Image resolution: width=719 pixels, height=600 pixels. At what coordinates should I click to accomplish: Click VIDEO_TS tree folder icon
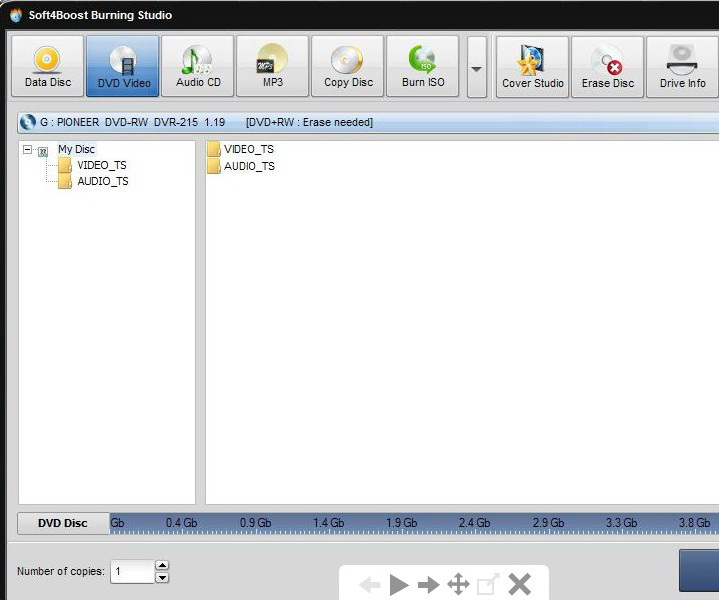pos(65,165)
